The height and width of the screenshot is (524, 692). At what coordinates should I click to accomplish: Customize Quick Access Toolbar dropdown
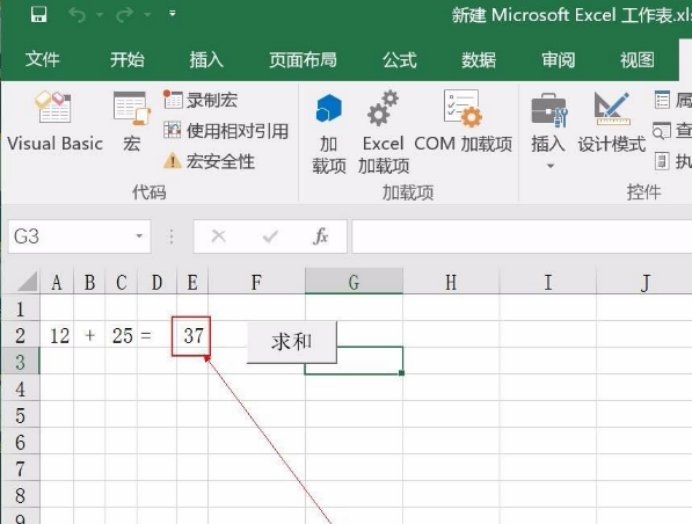click(173, 14)
